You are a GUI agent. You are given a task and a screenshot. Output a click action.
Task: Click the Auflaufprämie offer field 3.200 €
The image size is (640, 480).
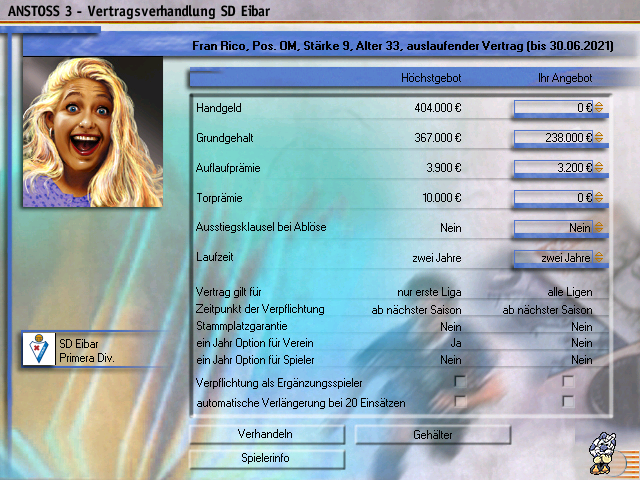553,167
